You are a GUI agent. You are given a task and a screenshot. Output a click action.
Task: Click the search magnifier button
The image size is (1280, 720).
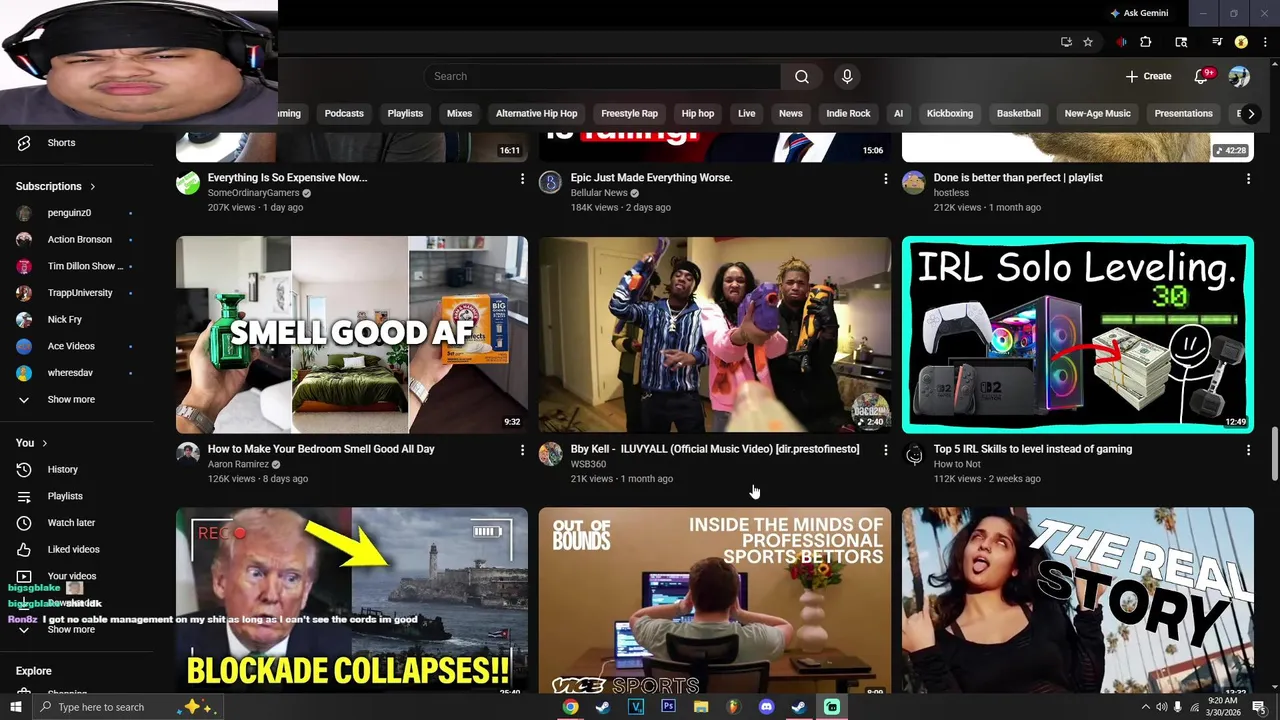(802, 76)
